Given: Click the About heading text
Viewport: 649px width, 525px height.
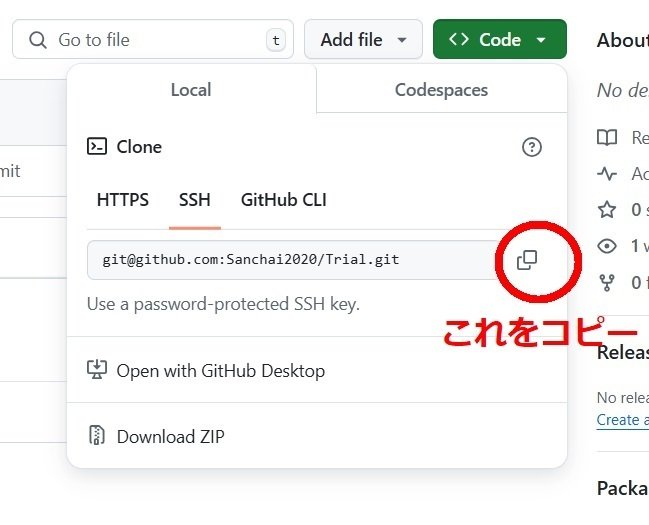Looking at the screenshot, I should 623,40.
